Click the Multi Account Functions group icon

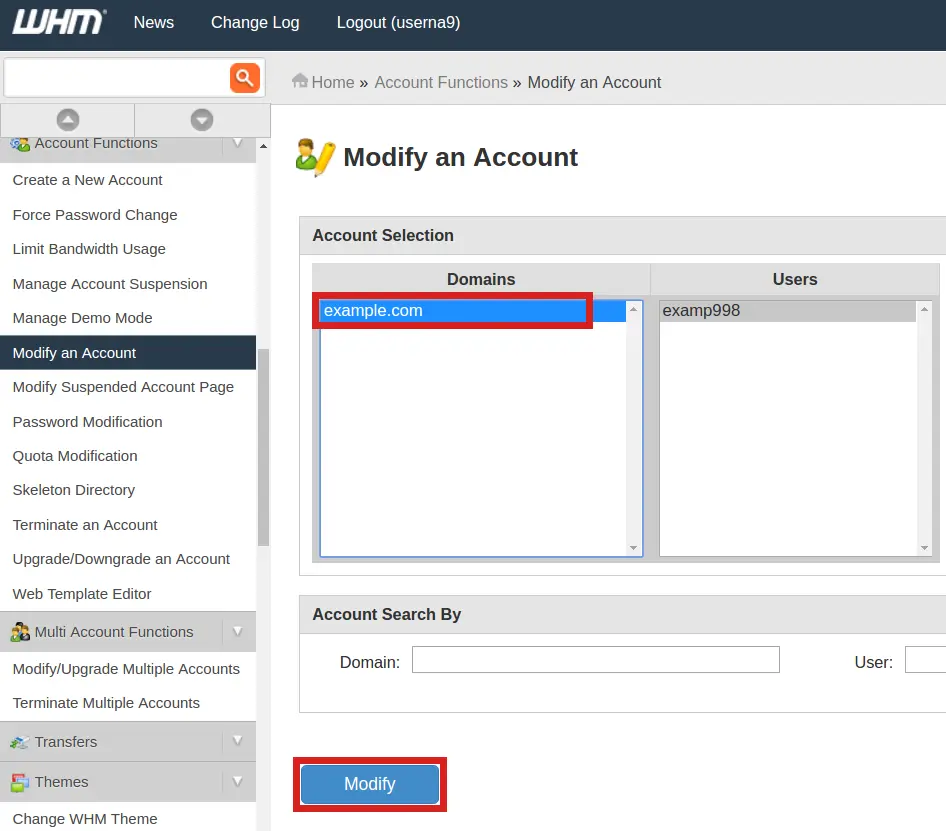click(x=21, y=631)
